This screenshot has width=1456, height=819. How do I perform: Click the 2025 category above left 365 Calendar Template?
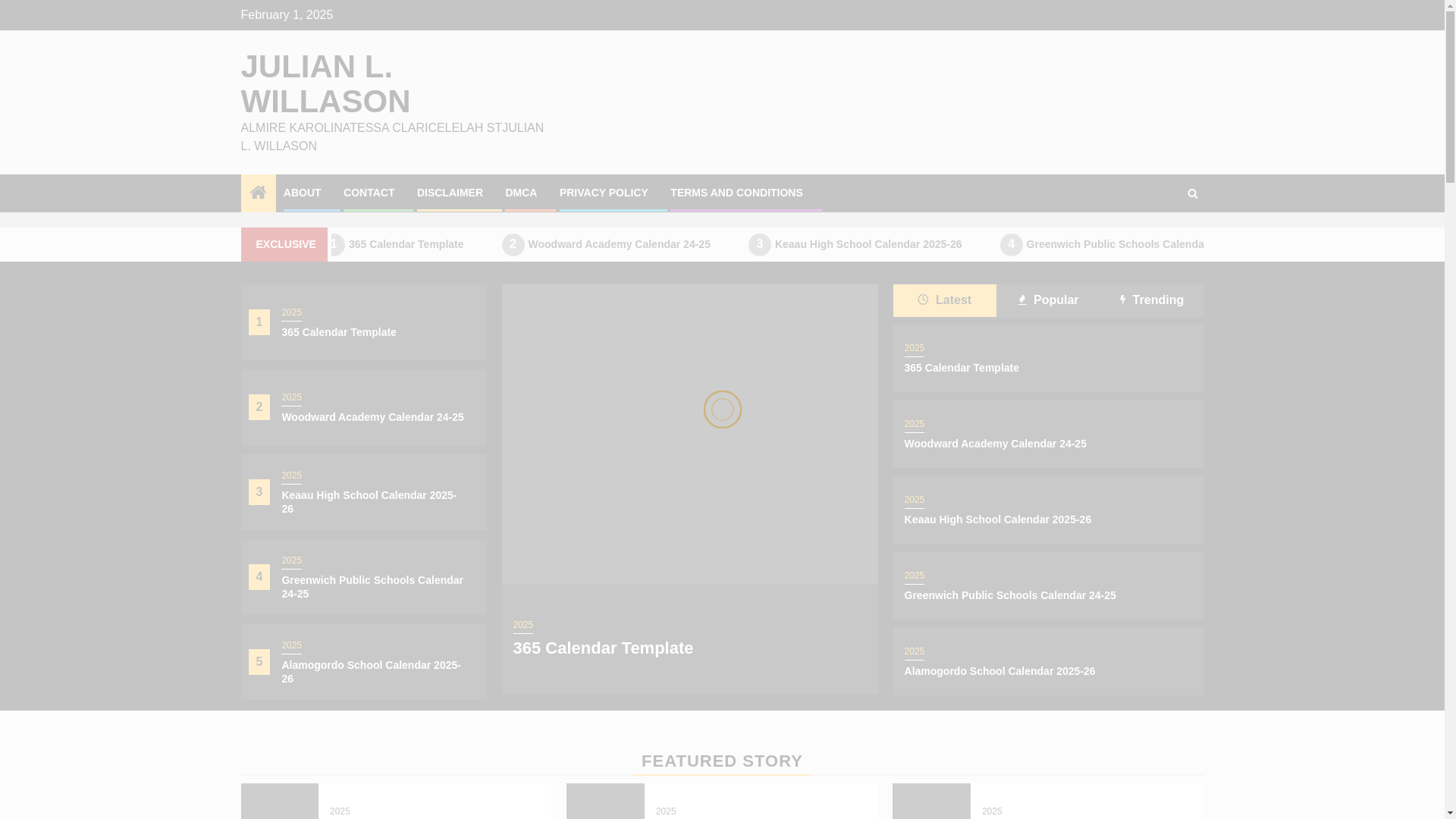pyautogui.click(x=291, y=312)
